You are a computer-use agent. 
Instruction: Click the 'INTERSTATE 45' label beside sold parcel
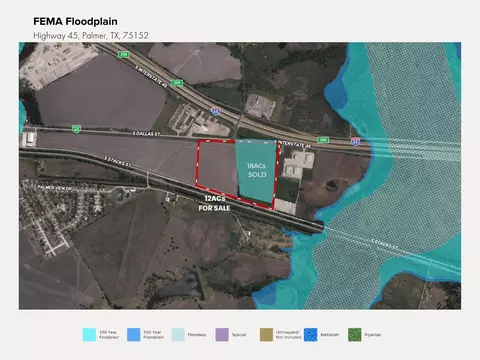point(295,144)
